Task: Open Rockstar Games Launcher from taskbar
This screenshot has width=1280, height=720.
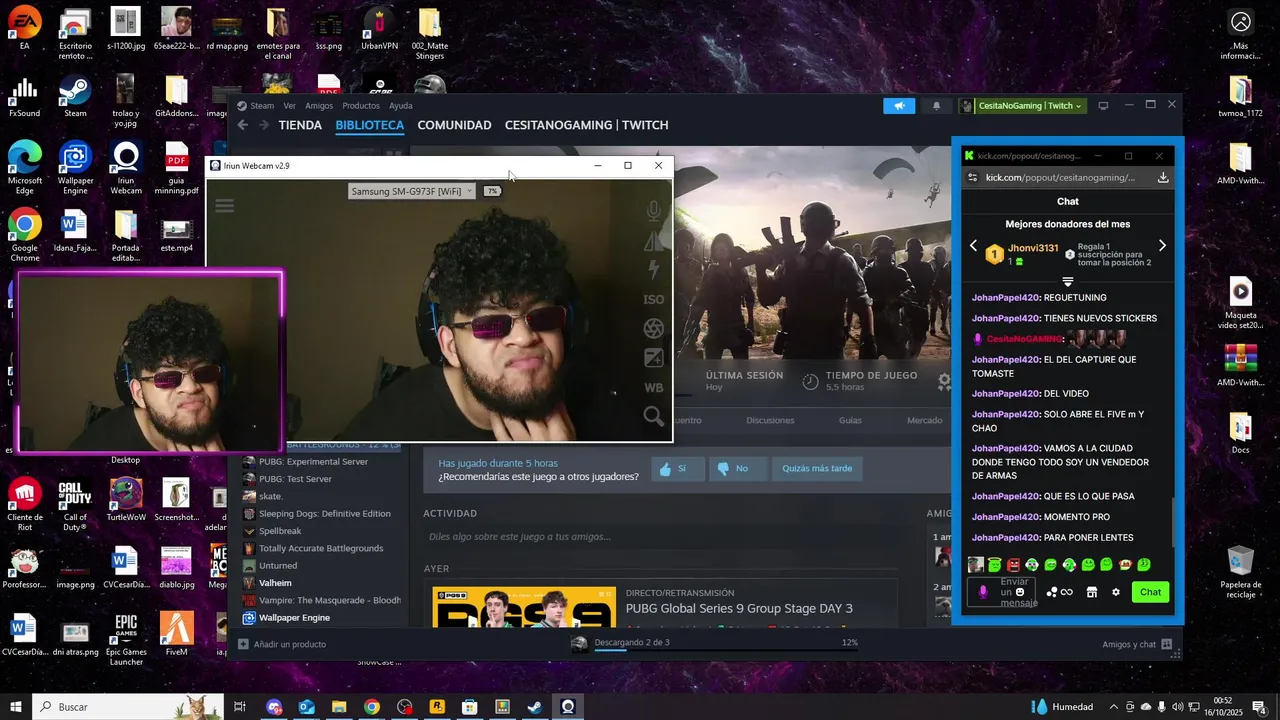Action: coord(437,707)
